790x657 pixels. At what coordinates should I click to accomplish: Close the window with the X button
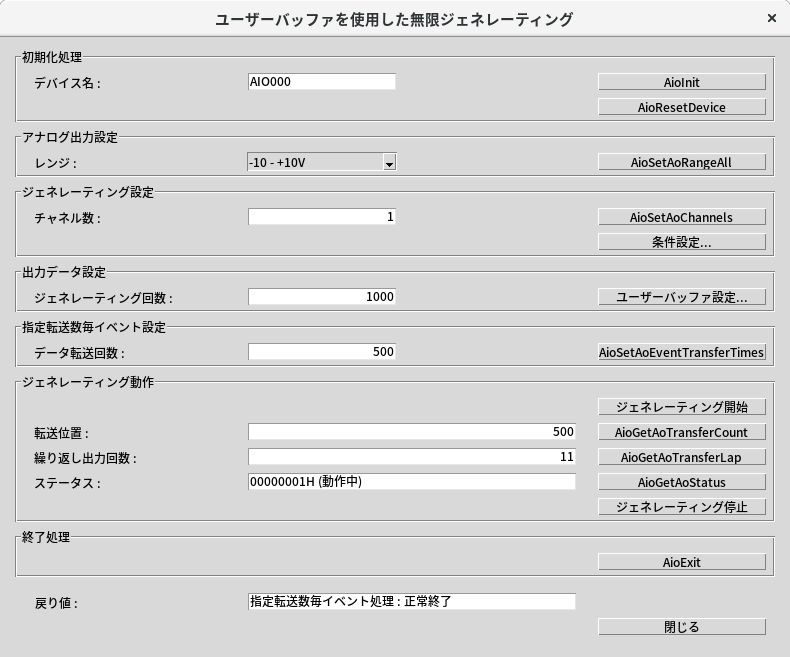[771, 19]
